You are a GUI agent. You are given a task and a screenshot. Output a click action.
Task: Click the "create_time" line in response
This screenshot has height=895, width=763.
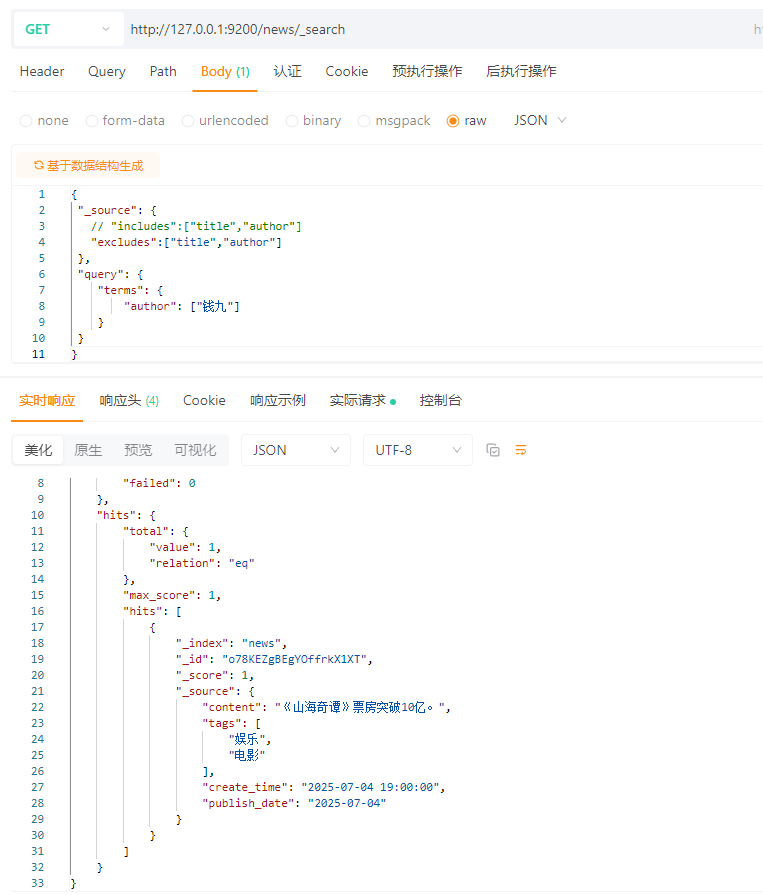324,787
